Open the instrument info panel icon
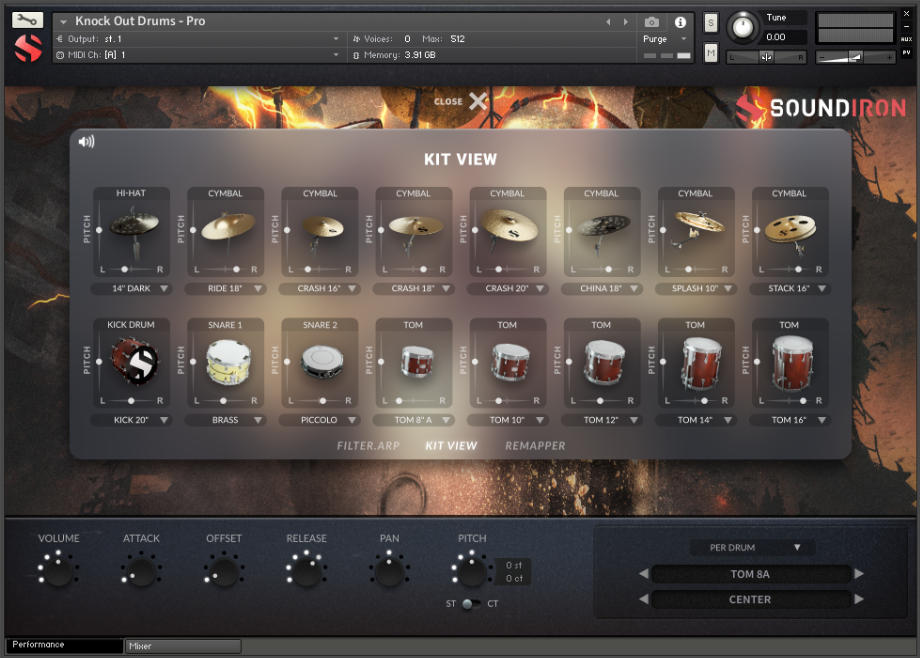Screen dimensions: 920x658 coord(681,22)
